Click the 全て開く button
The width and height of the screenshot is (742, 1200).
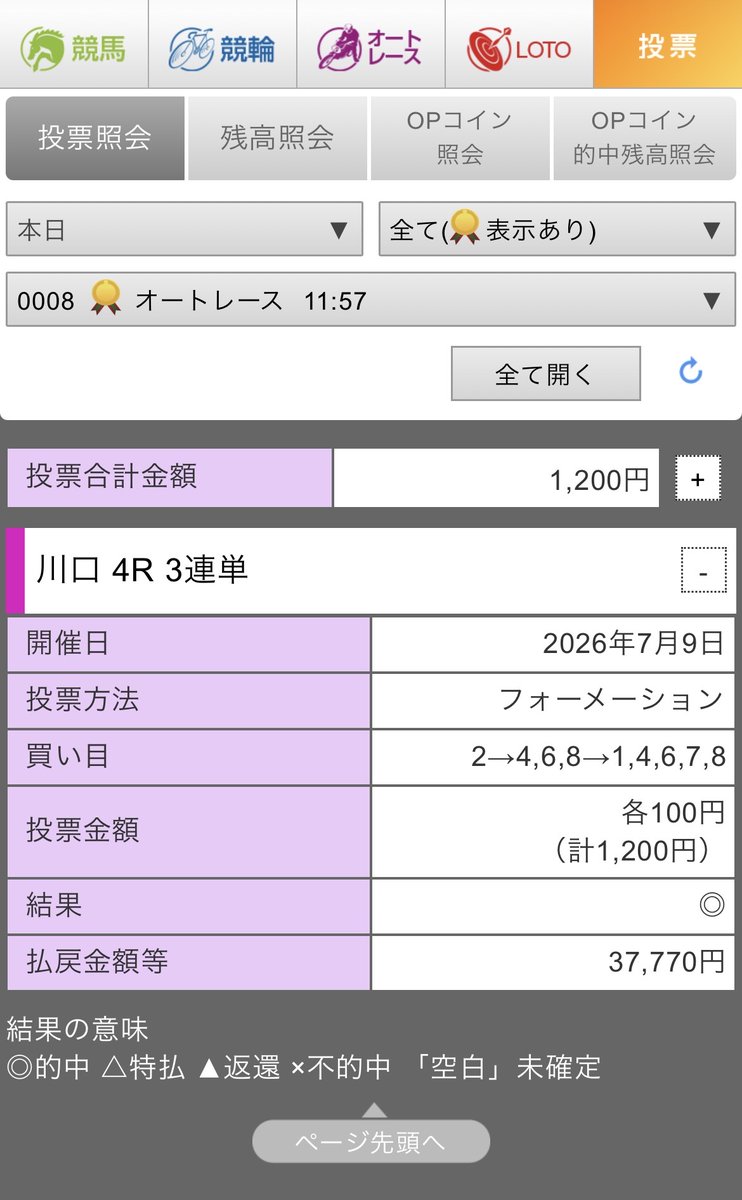click(545, 374)
